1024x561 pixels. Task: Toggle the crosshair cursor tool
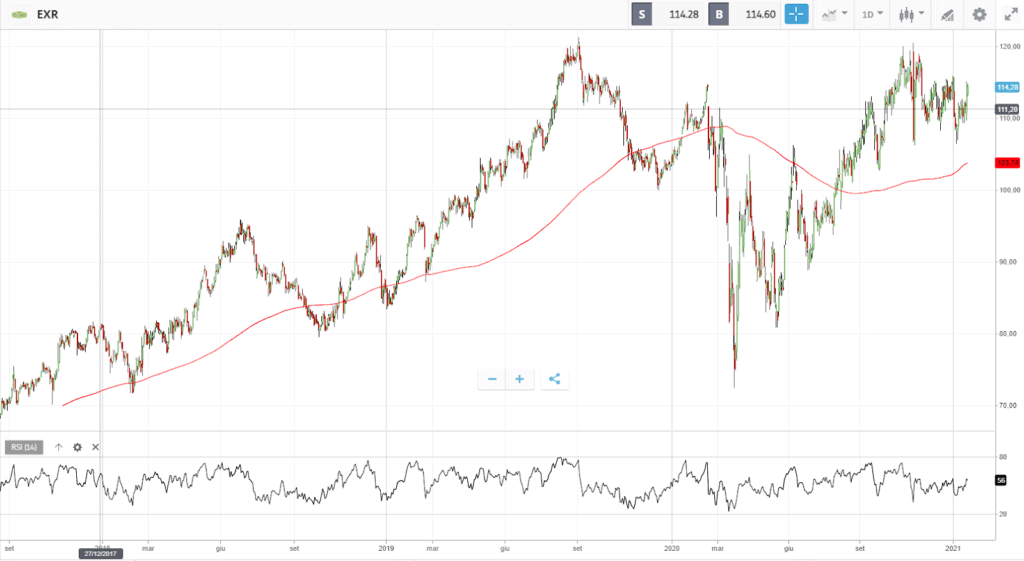pos(796,14)
